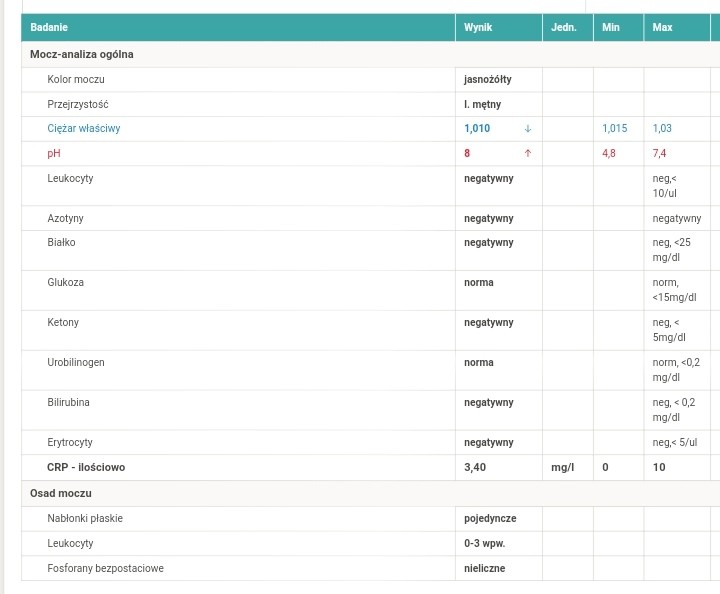Click the down arrow beside 1,010 value
The width and height of the screenshot is (720, 594).
[x=528, y=129]
